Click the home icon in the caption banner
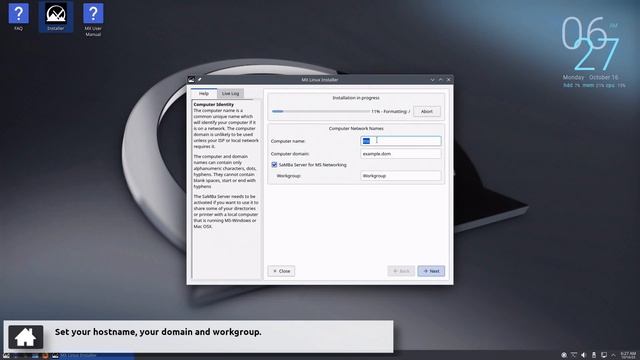 click(x=25, y=337)
